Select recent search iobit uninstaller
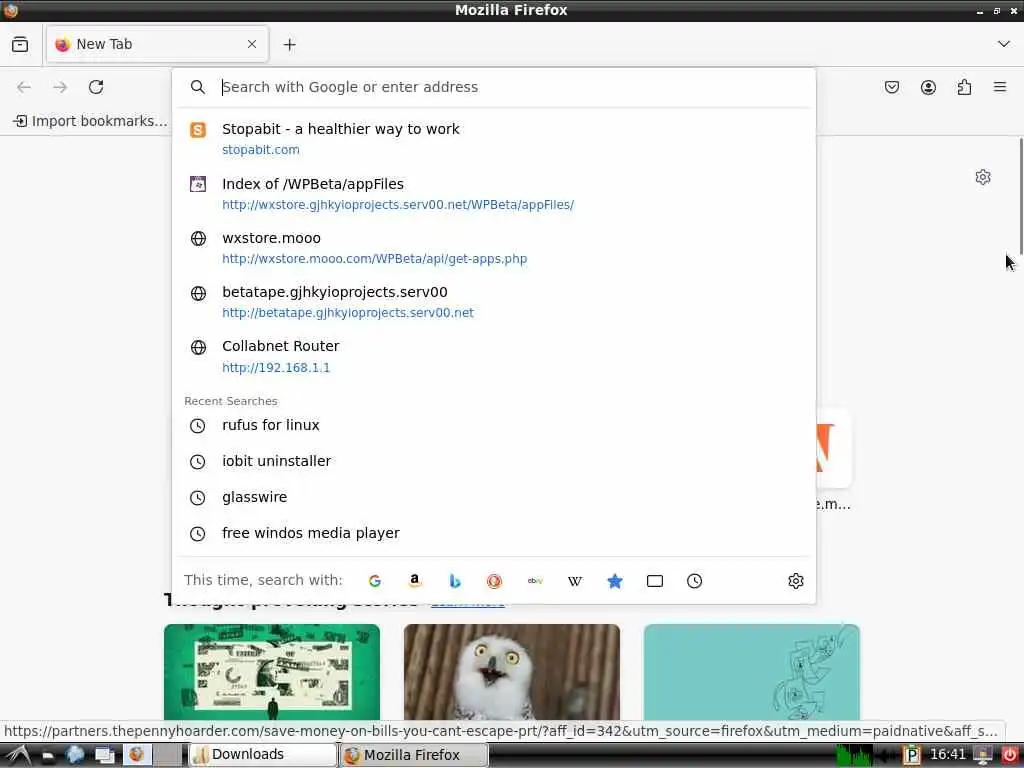Image resolution: width=1024 pixels, height=768 pixels. [494, 461]
